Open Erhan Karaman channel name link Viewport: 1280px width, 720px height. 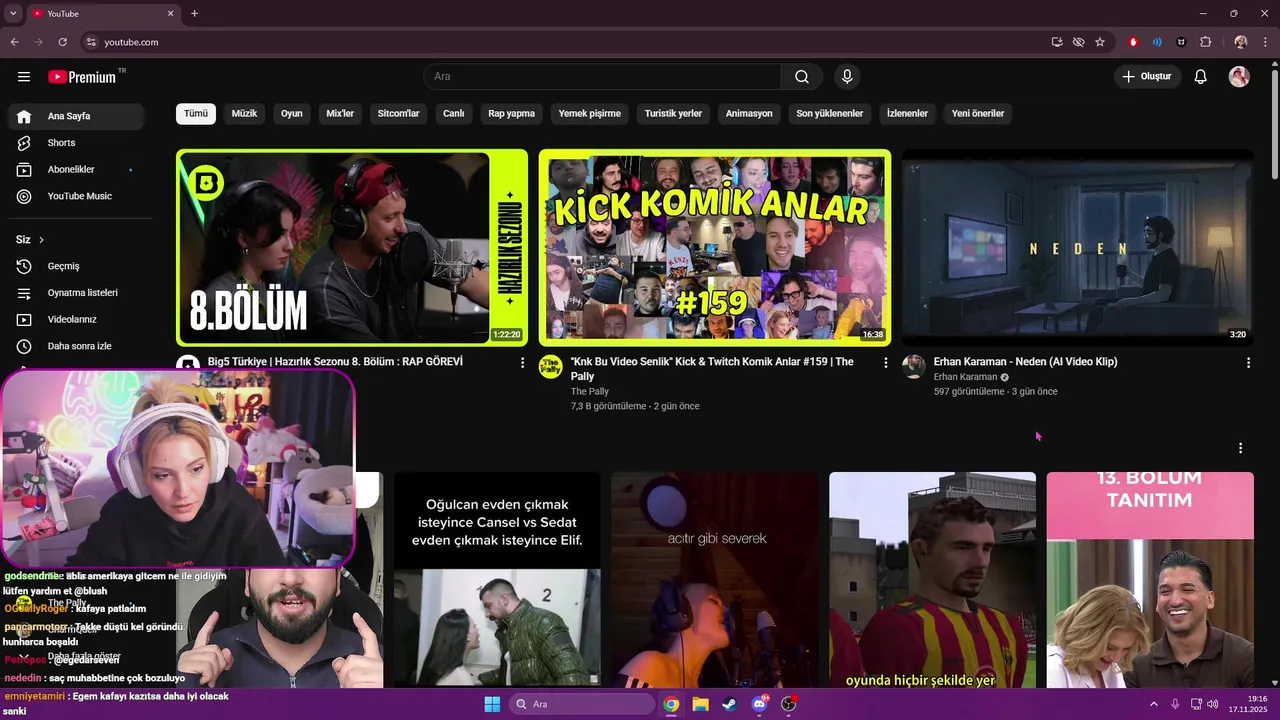click(965, 377)
